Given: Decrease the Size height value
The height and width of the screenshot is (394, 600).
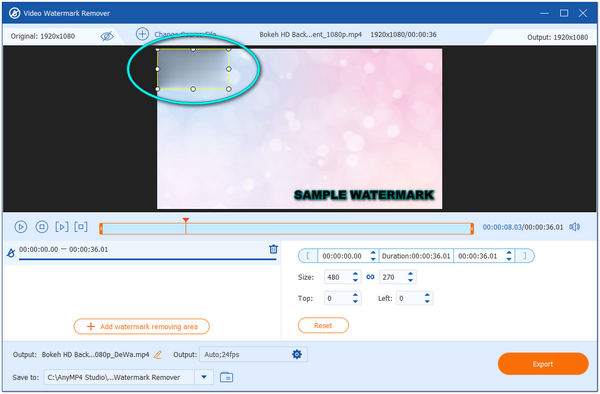Looking at the screenshot, I should [411, 280].
